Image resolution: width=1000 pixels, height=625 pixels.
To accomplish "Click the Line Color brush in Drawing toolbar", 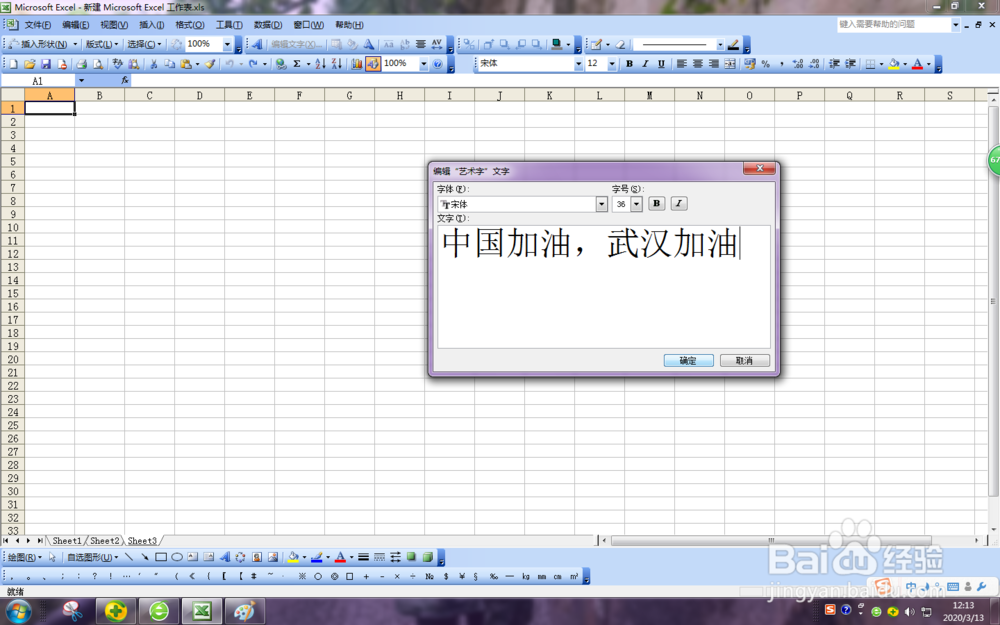I will [x=317, y=557].
